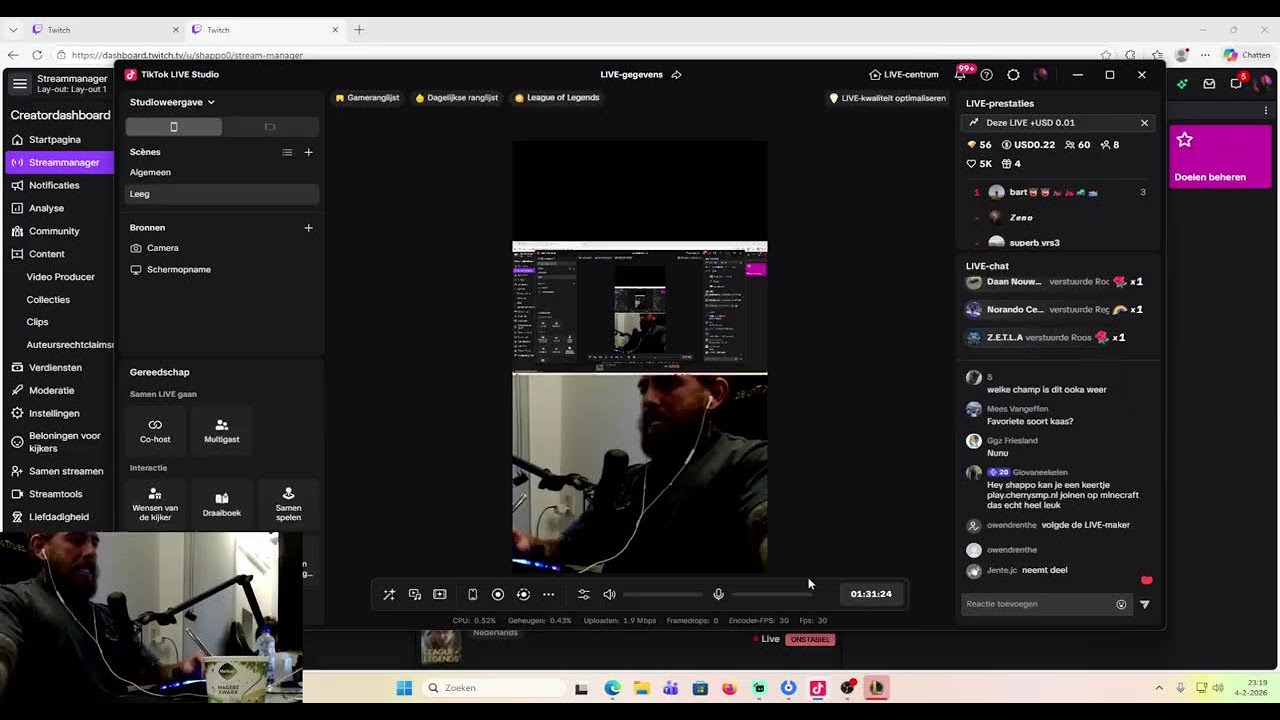
Task: Click top viewer bart in ranking
Action: pos(1060,192)
